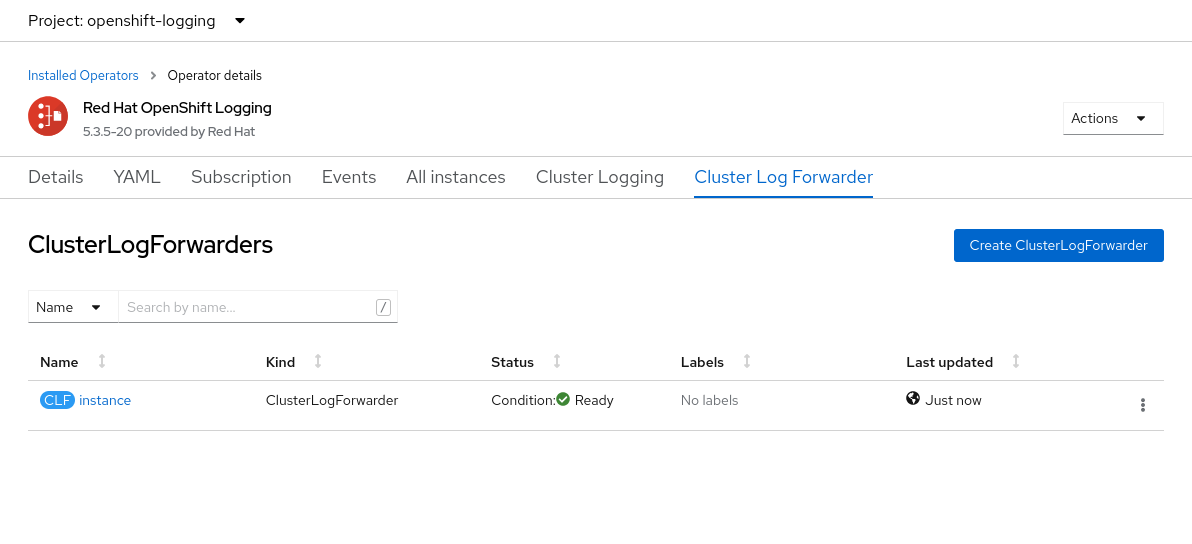Click the Red Hat OpenShift Logging operator logo
The height and width of the screenshot is (544, 1192).
pyautogui.click(x=48, y=117)
